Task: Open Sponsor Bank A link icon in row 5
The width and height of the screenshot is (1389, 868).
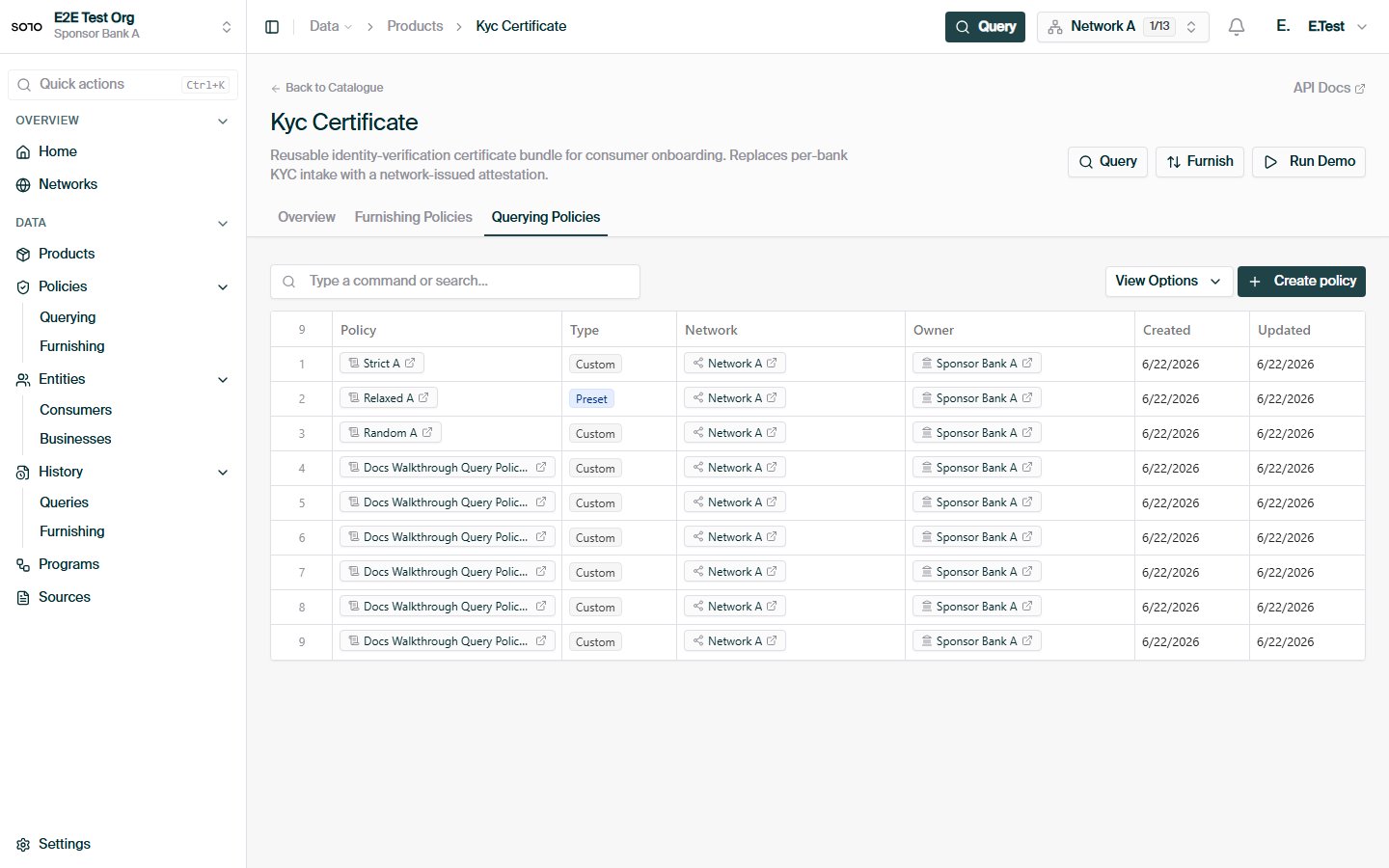Action: [x=1027, y=502]
